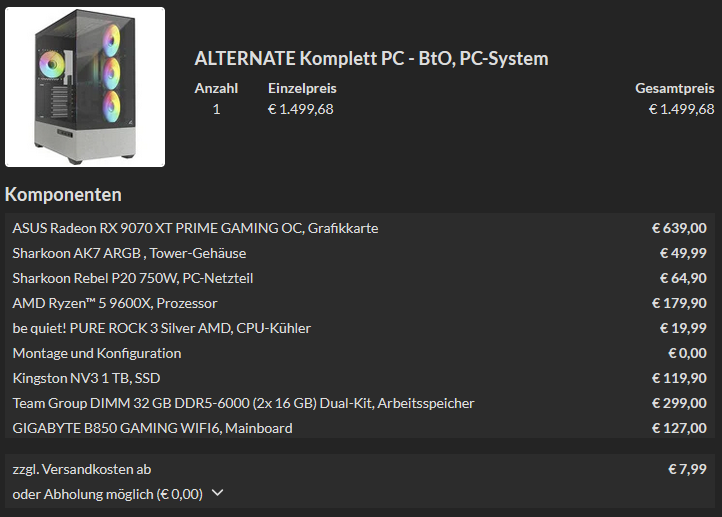
Task: Open the PC case product thumbnail
Action: tap(85, 87)
